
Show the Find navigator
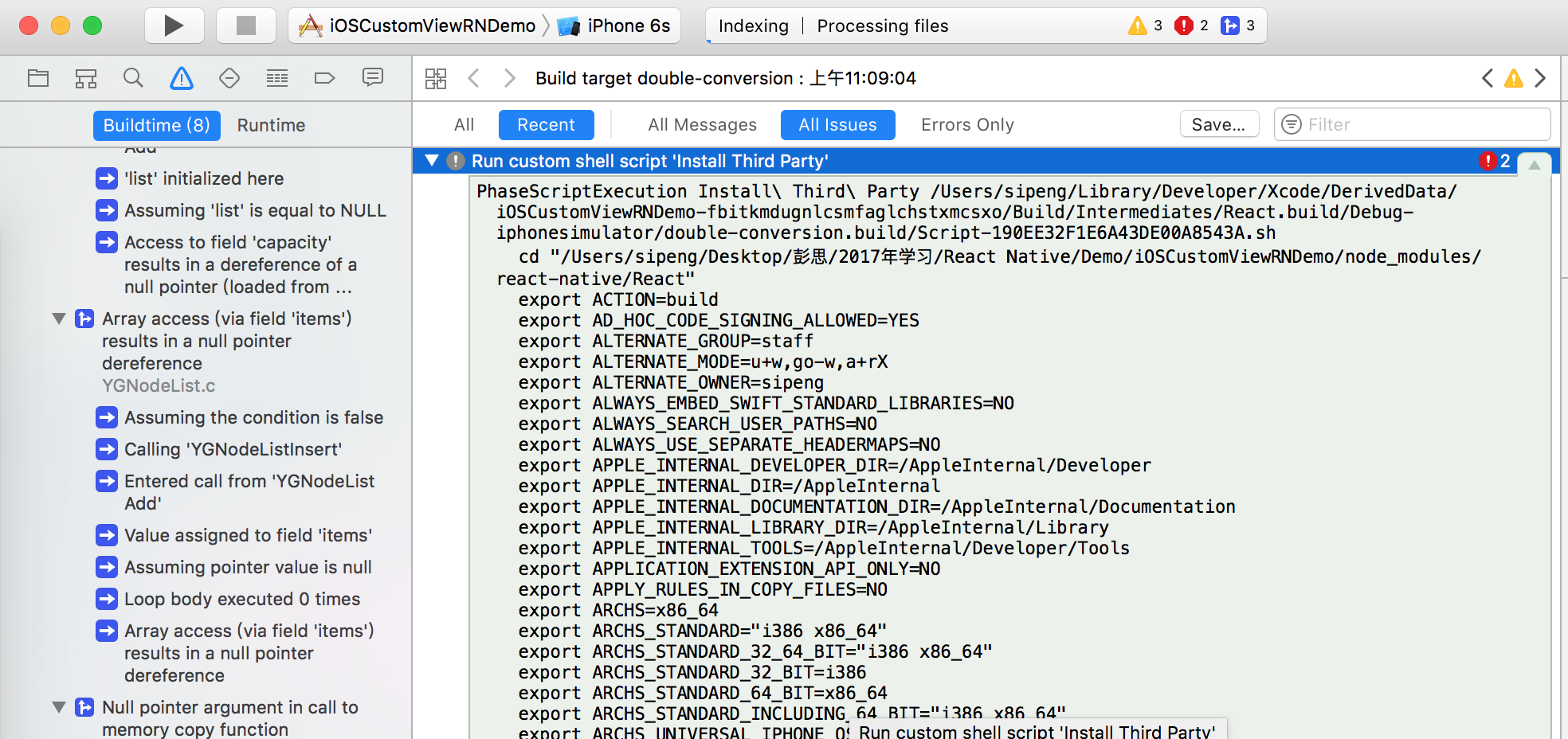[133, 78]
